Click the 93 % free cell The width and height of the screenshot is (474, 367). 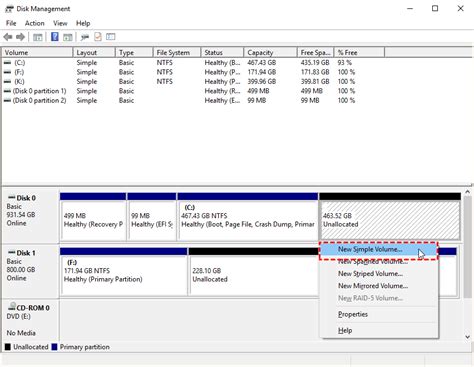point(345,63)
